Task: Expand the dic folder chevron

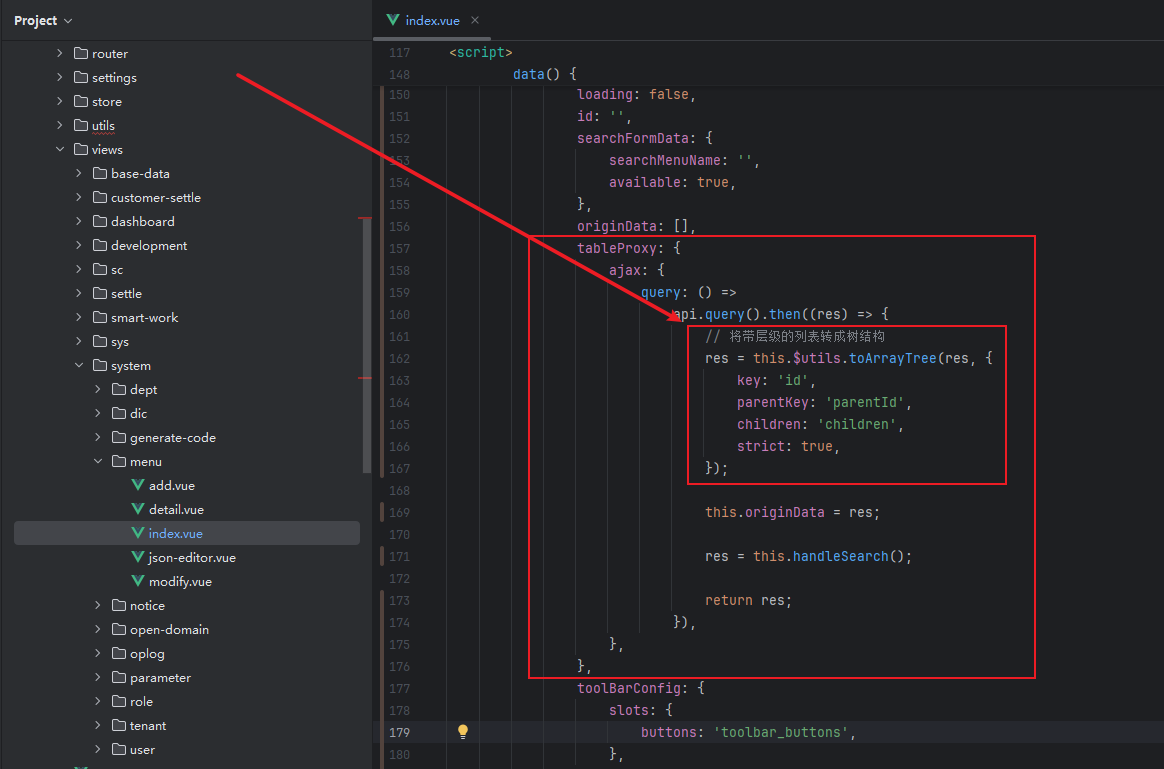Action: tap(98, 413)
